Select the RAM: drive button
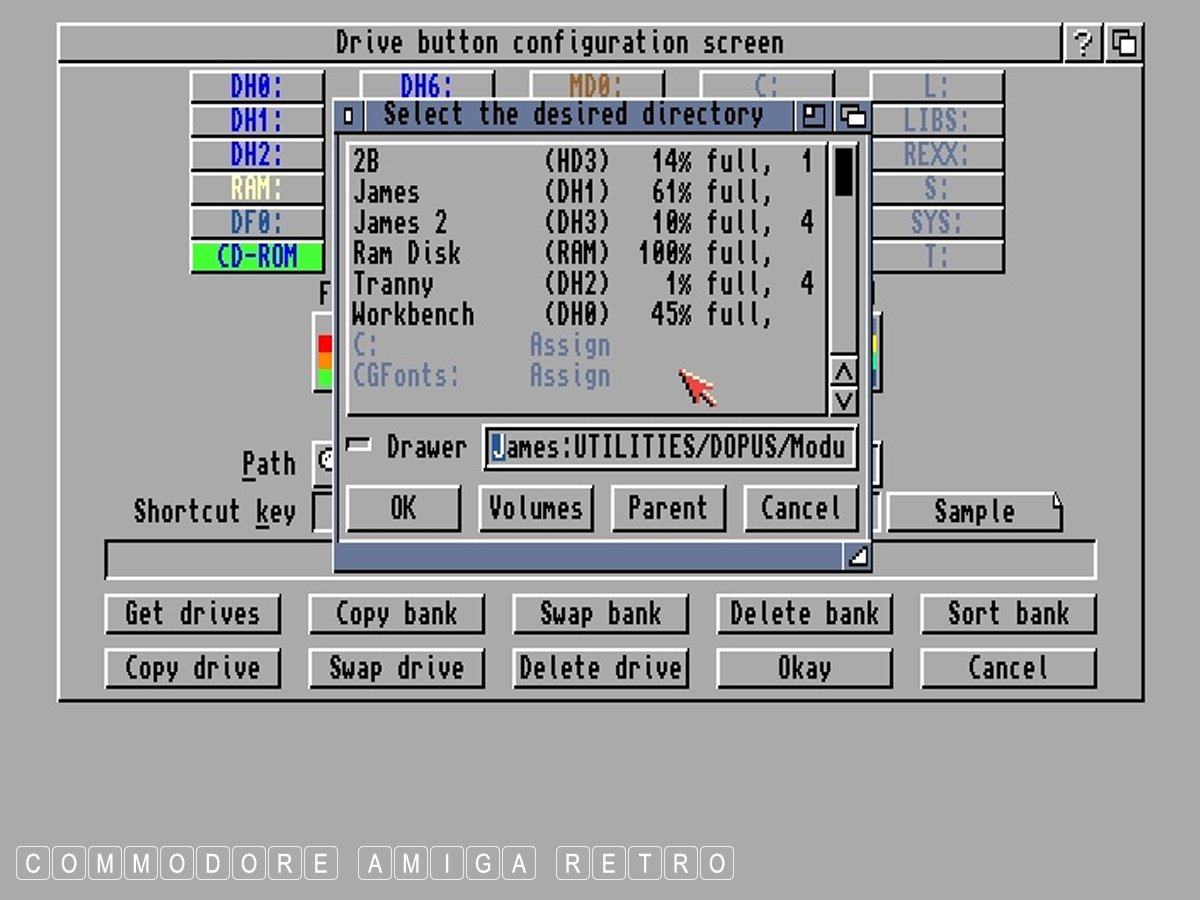The height and width of the screenshot is (900, 1200). coord(257,188)
